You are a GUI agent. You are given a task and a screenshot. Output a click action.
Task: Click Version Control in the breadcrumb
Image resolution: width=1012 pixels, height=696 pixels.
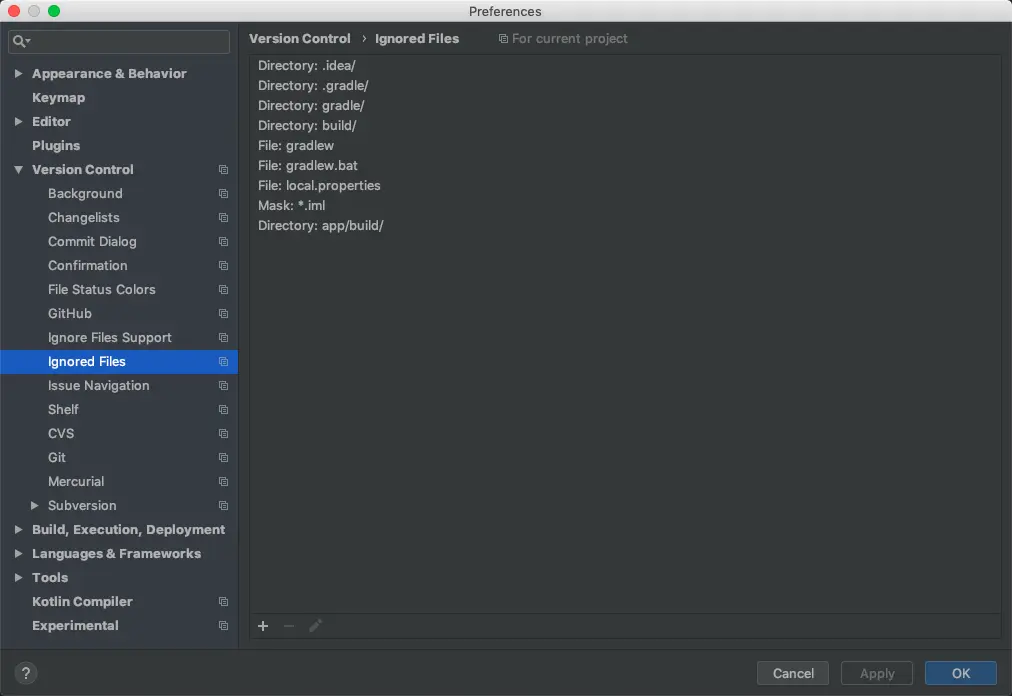click(299, 39)
